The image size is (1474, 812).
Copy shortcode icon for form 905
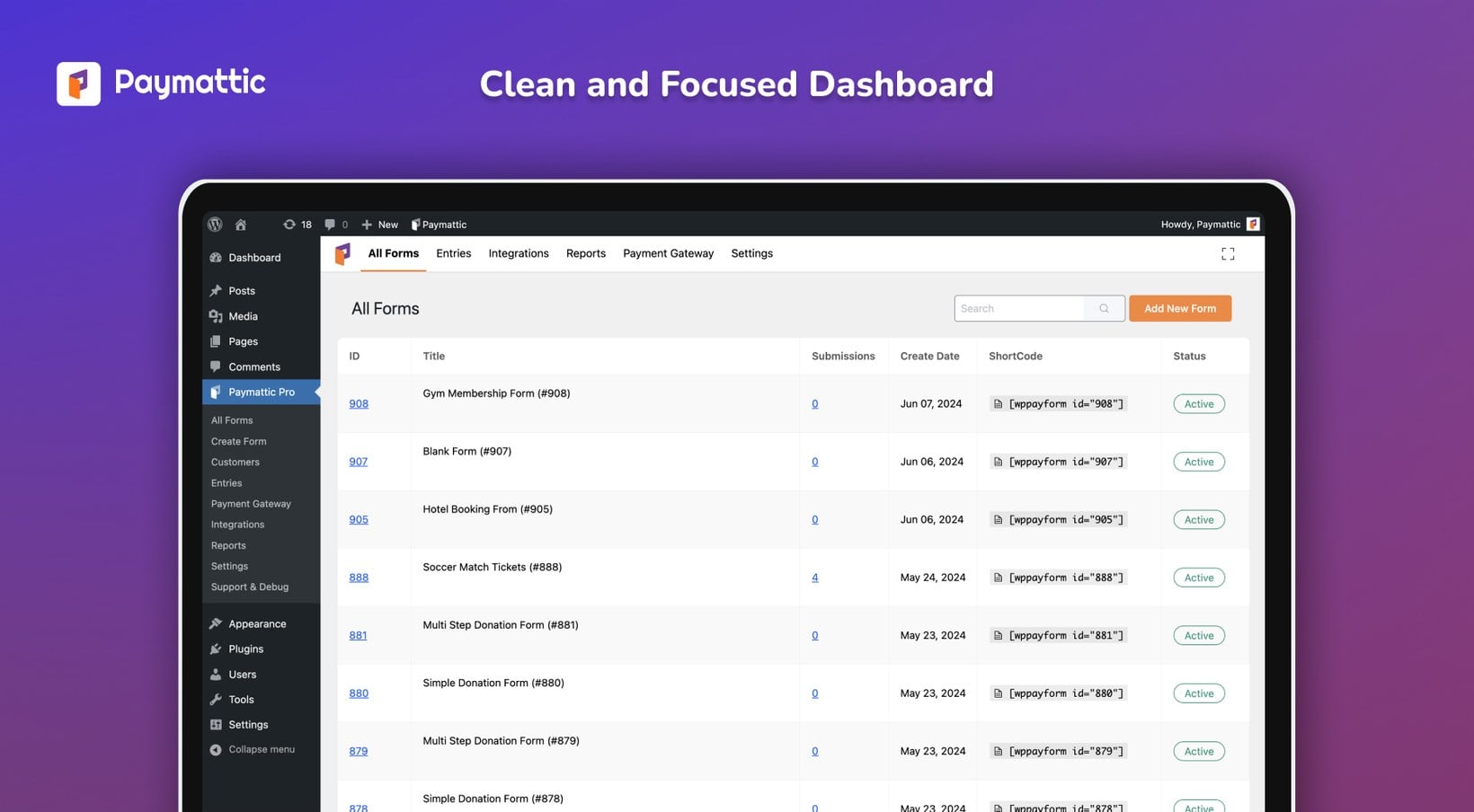(998, 520)
